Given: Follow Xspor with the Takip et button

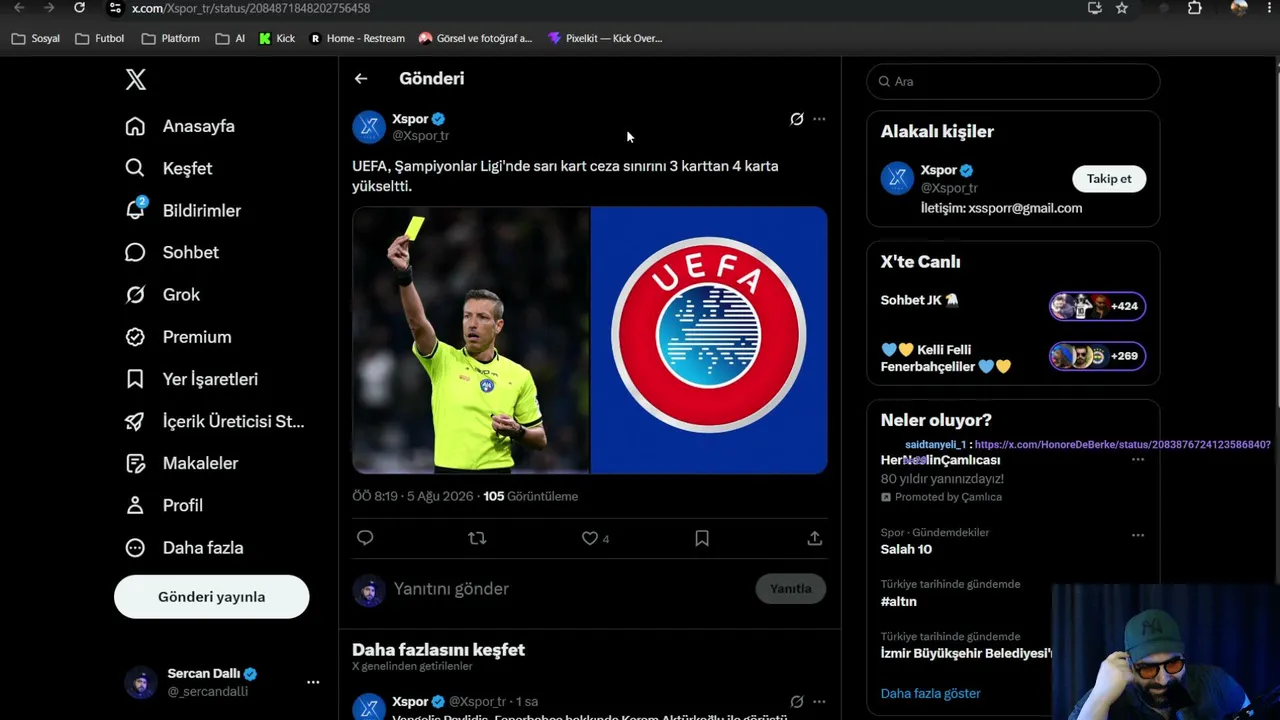Looking at the screenshot, I should click(x=1109, y=179).
